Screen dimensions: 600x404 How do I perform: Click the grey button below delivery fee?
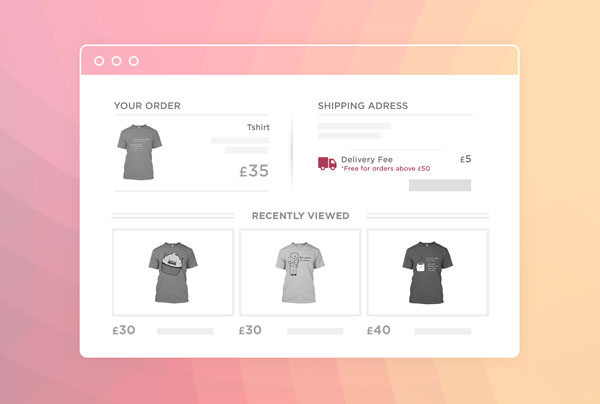coord(440,185)
